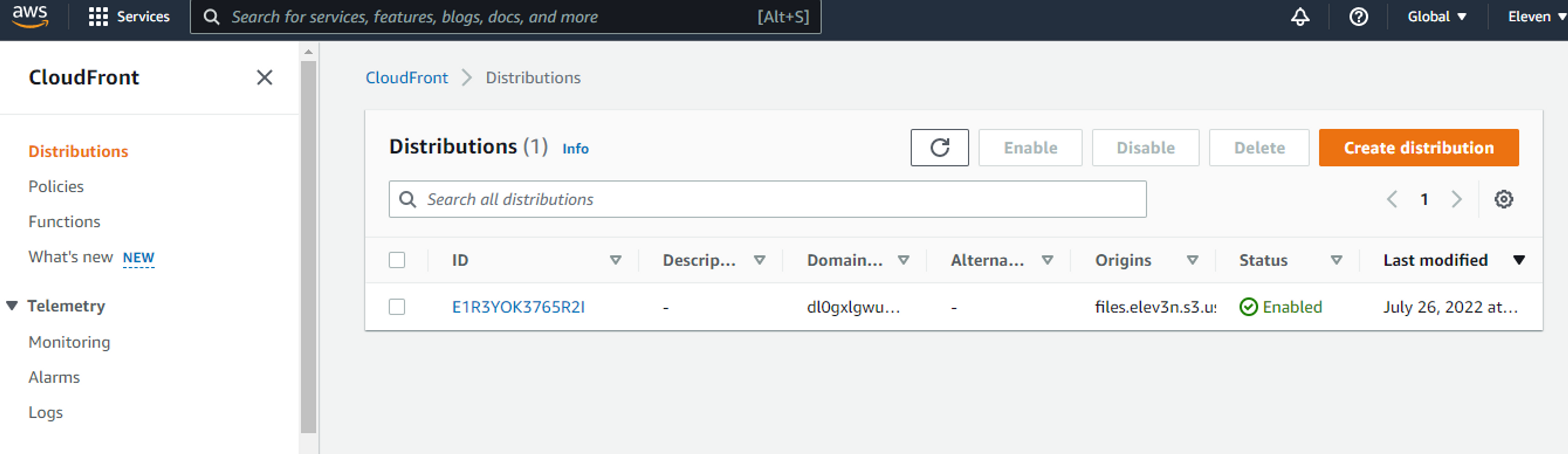Open distribution E1R3YOK3765R2I link

[517, 307]
